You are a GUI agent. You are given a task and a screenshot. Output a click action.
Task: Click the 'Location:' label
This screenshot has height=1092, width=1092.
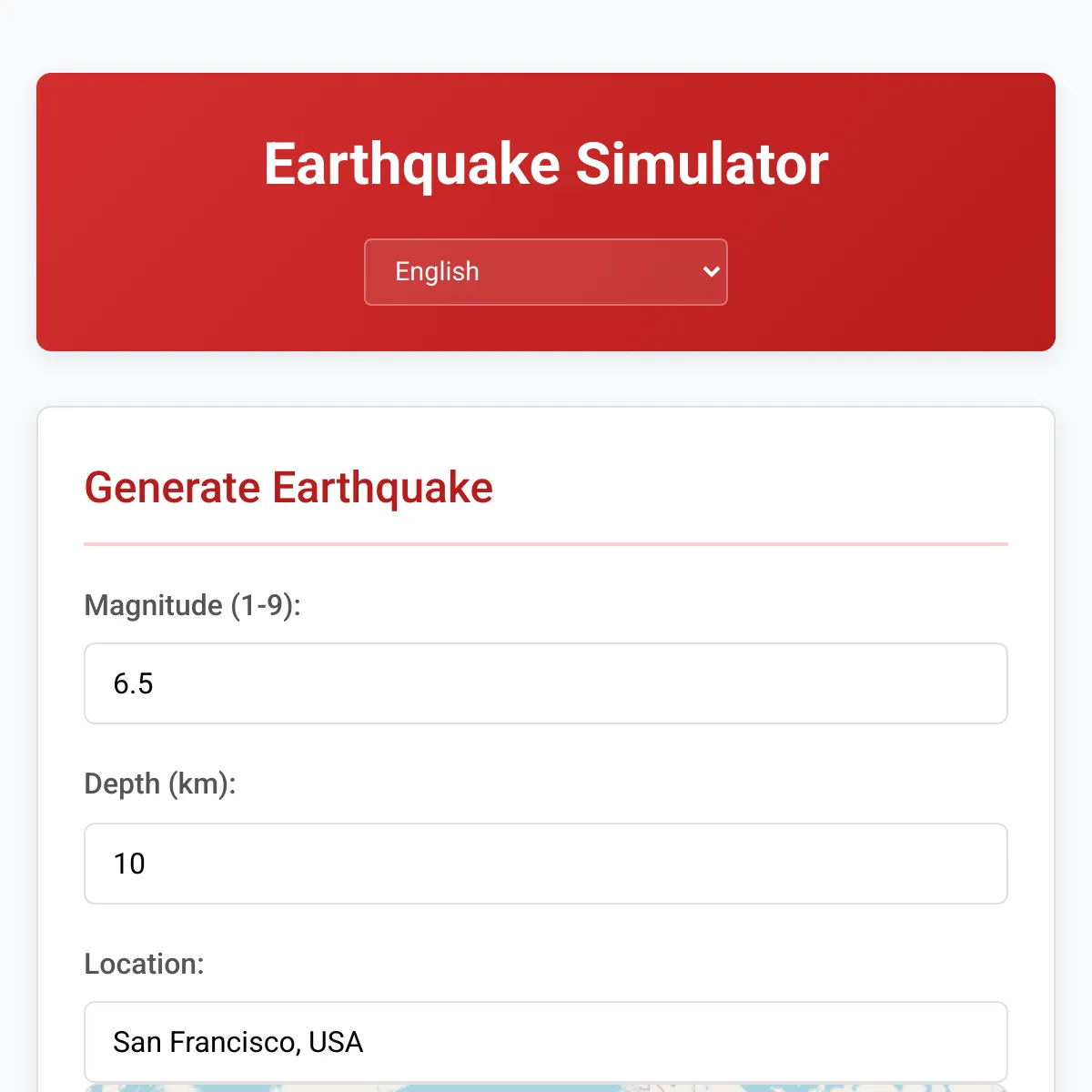(144, 964)
